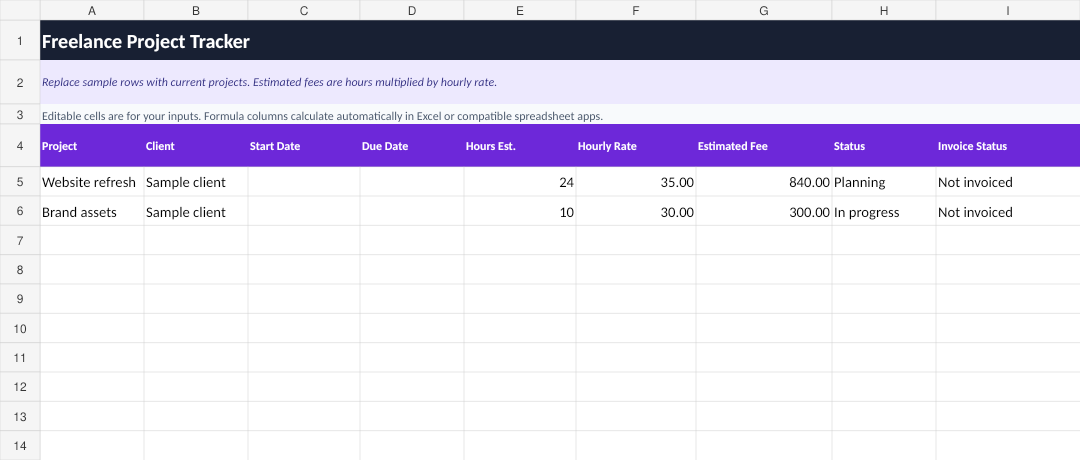Image resolution: width=1080 pixels, height=460 pixels.
Task: Select the hourly rate 35.00
Action: 636,182
